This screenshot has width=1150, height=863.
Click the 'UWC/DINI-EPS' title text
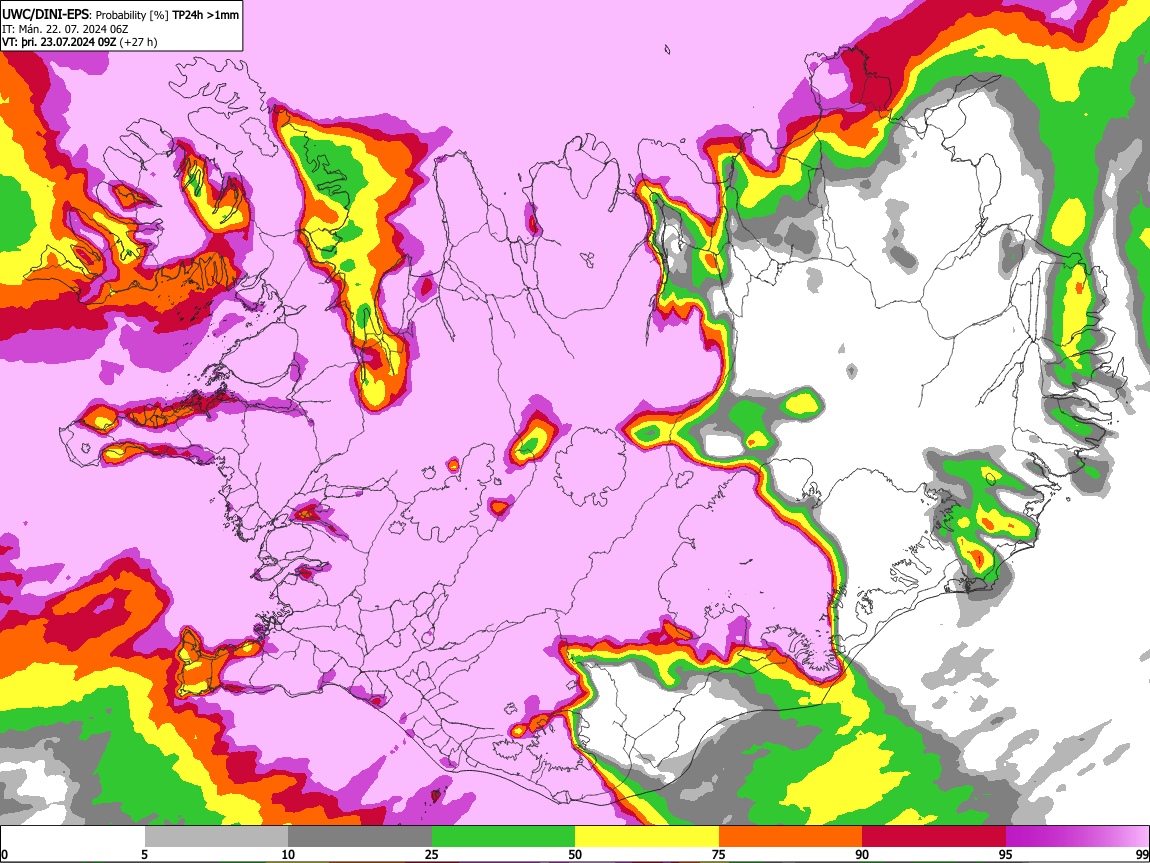pos(45,15)
